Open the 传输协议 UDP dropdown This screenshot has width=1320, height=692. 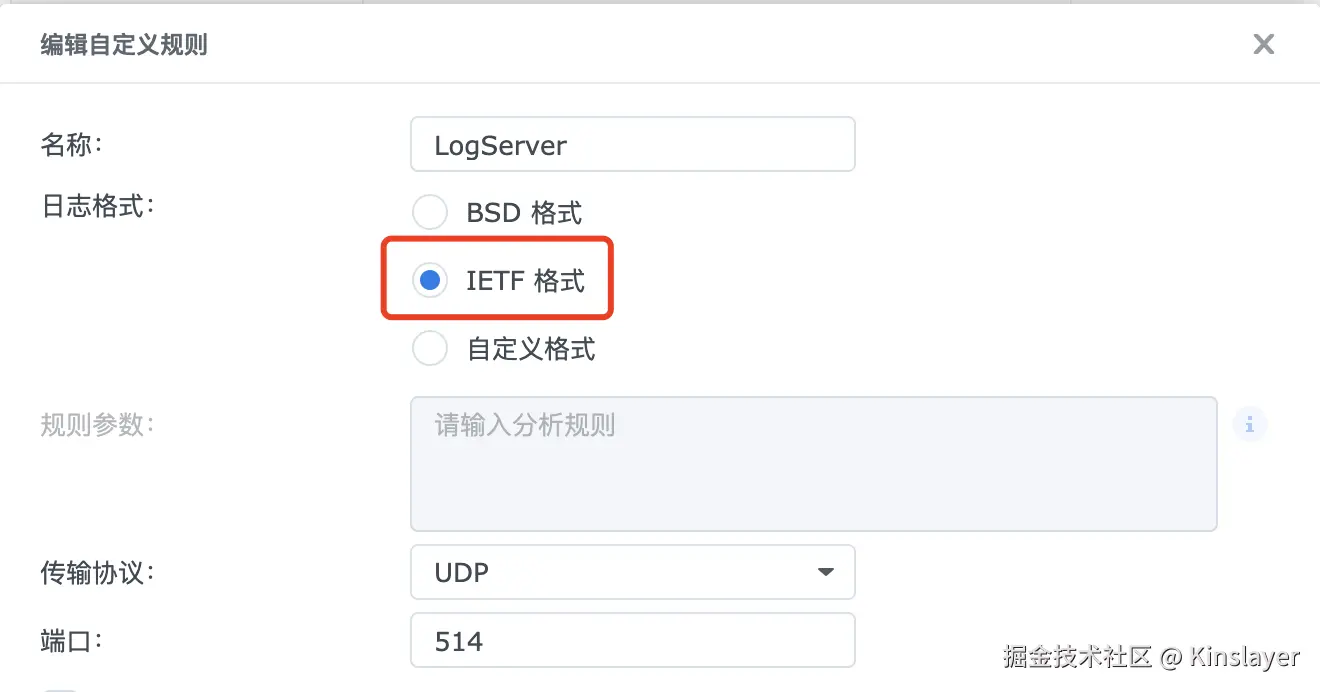pyautogui.click(x=633, y=572)
